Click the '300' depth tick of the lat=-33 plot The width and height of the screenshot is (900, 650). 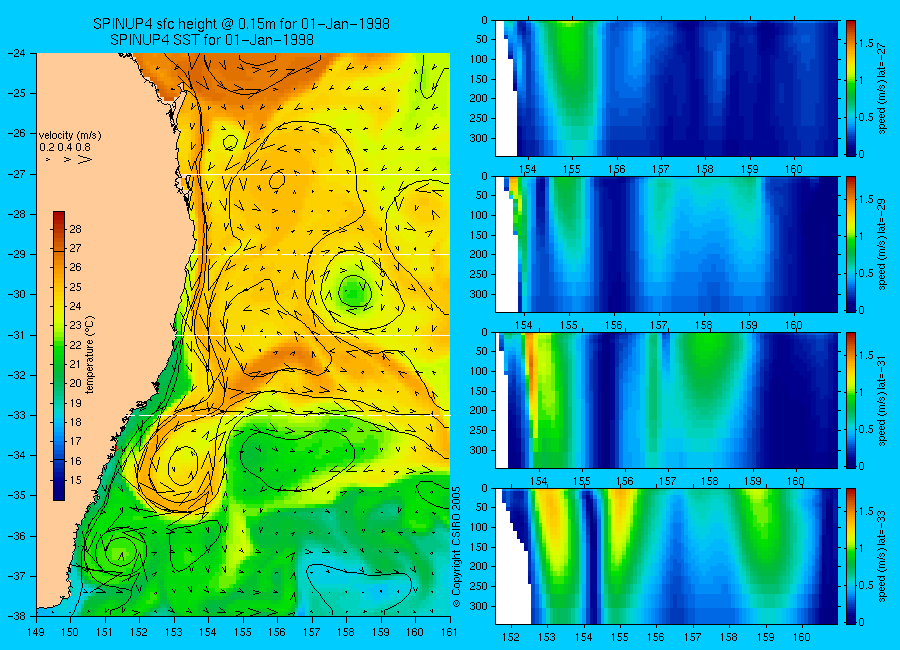pyautogui.click(x=479, y=606)
